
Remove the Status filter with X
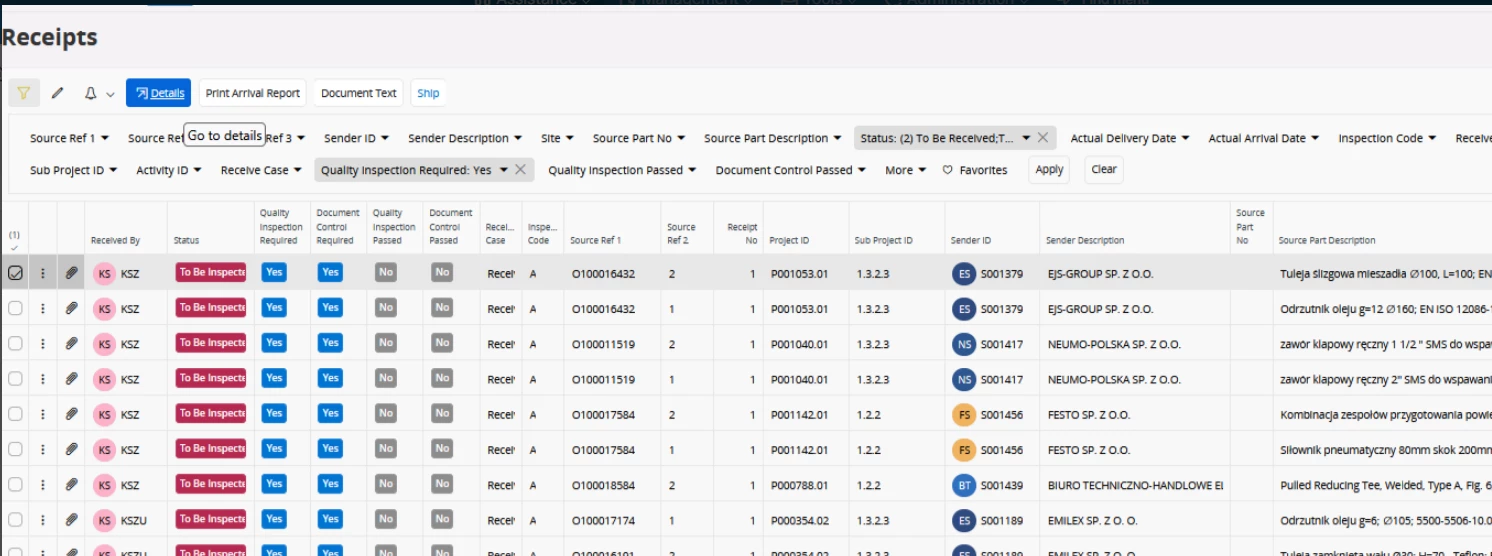pyautogui.click(x=1043, y=138)
